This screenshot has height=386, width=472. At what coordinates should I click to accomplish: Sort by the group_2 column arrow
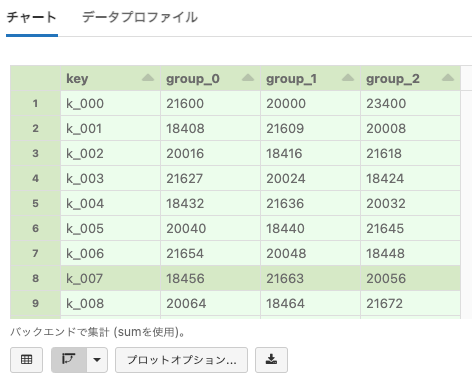[448, 78]
